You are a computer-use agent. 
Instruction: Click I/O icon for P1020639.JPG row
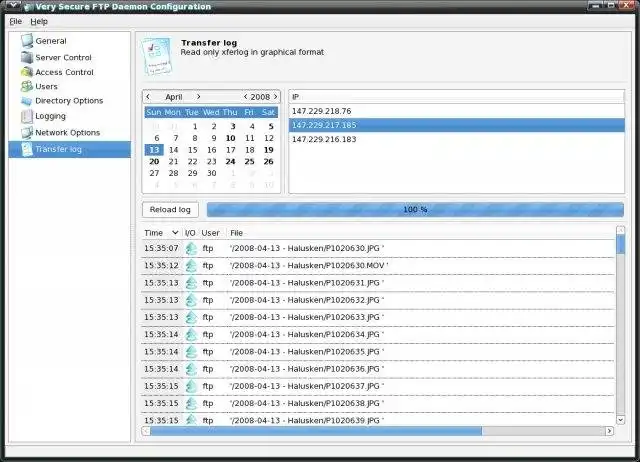pyautogui.click(x=191, y=420)
